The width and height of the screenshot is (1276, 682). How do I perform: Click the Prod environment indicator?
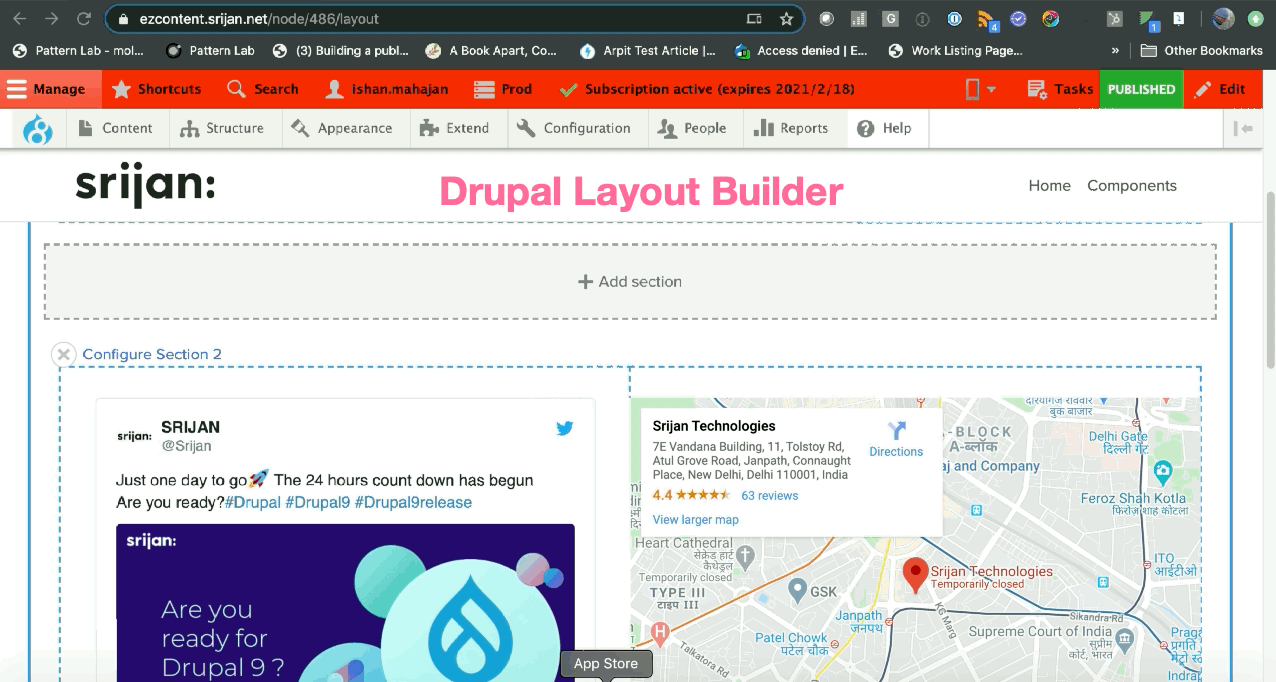503,89
